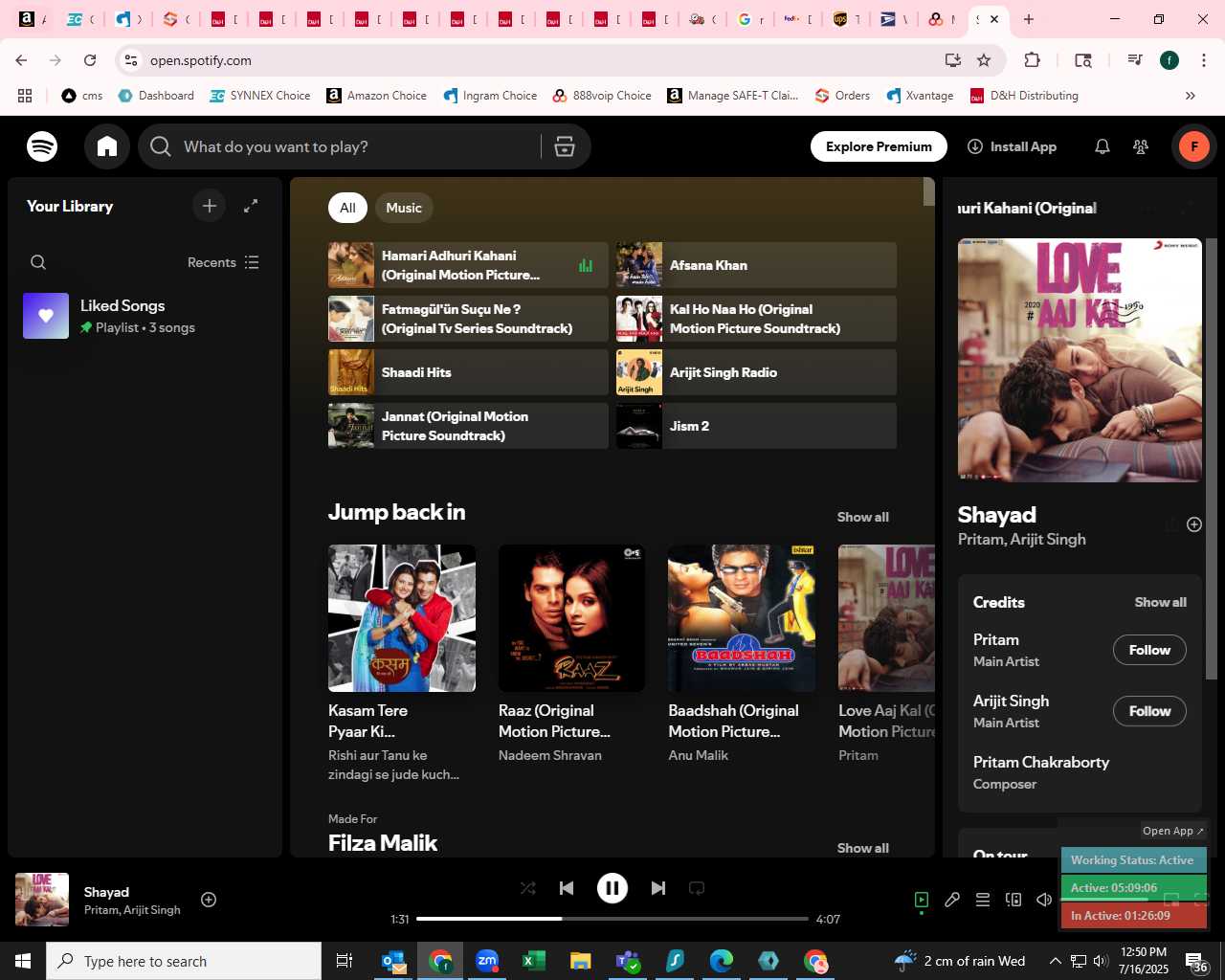Toggle repeat mode
1225x980 pixels.
pos(697,888)
